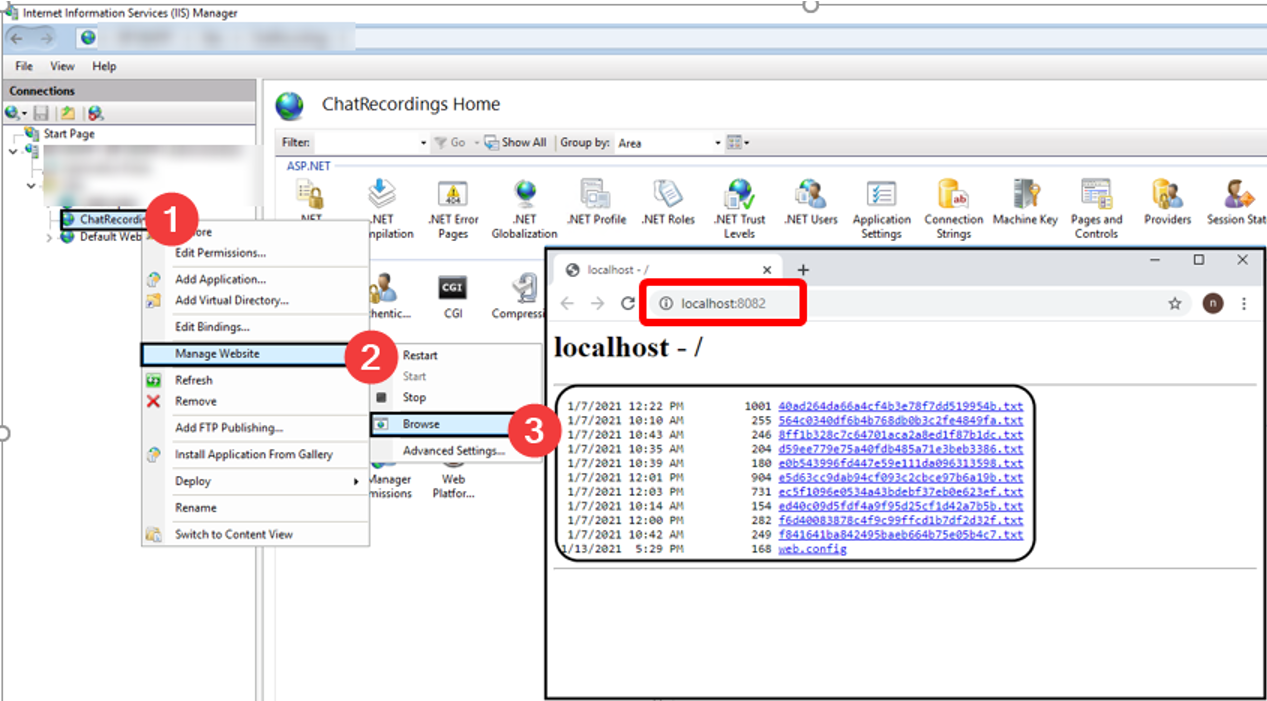This screenshot has width=1267, height=701.
Task: Click the IIS Manager Back navigation arrow
Action: coord(18,38)
